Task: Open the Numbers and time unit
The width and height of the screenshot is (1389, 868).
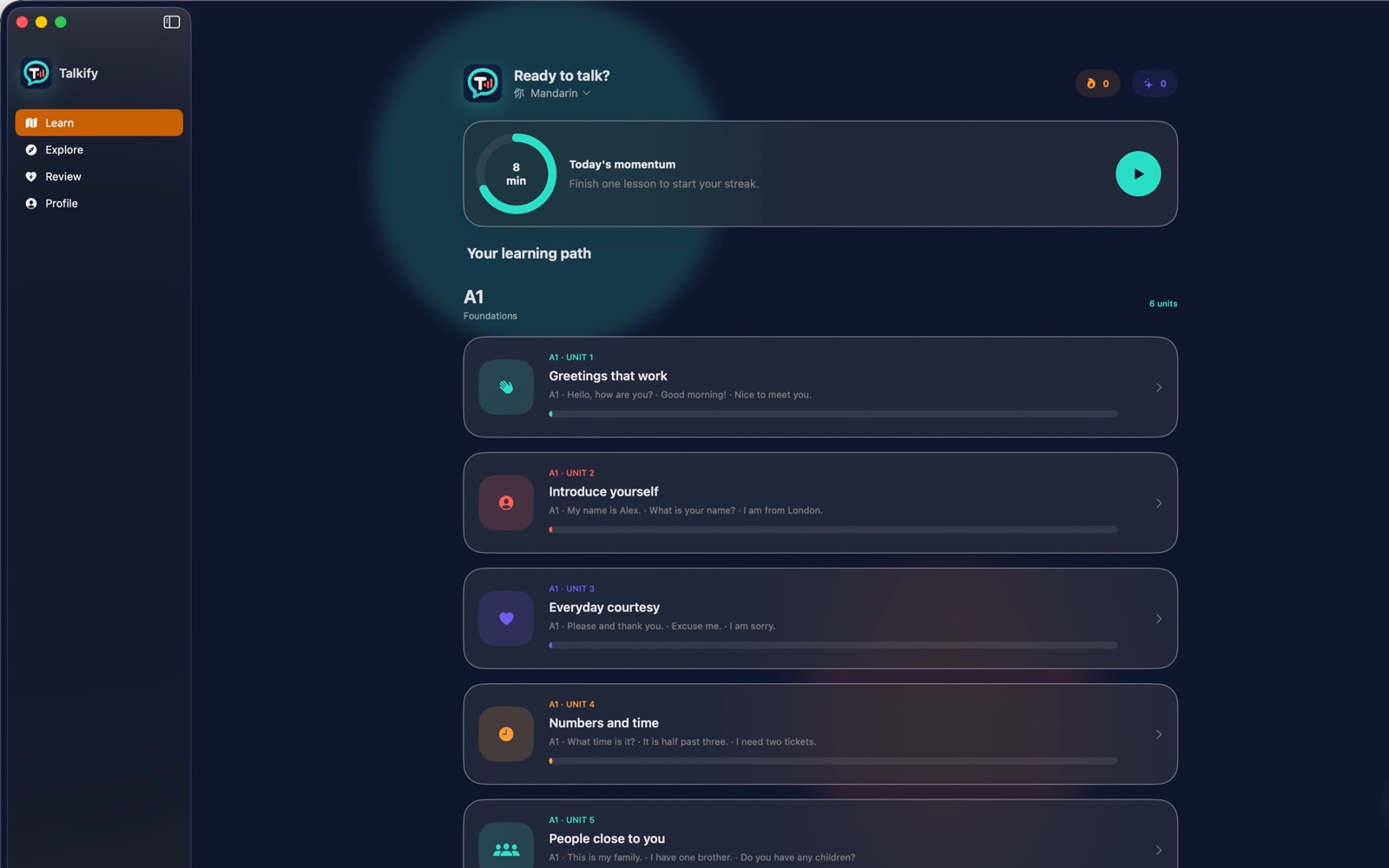Action: (820, 734)
